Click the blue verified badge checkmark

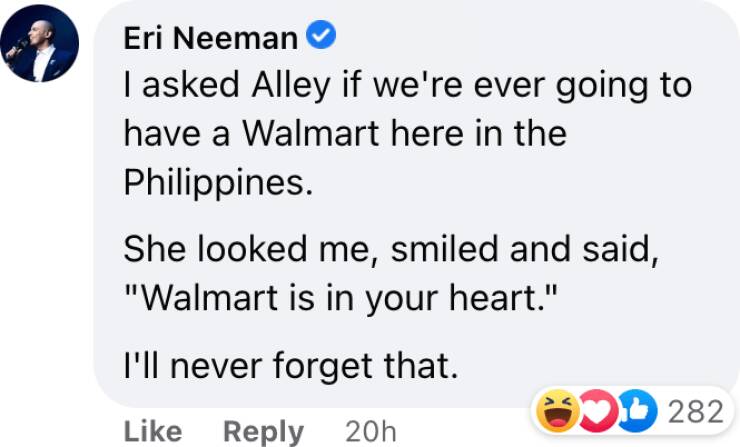coord(320,37)
